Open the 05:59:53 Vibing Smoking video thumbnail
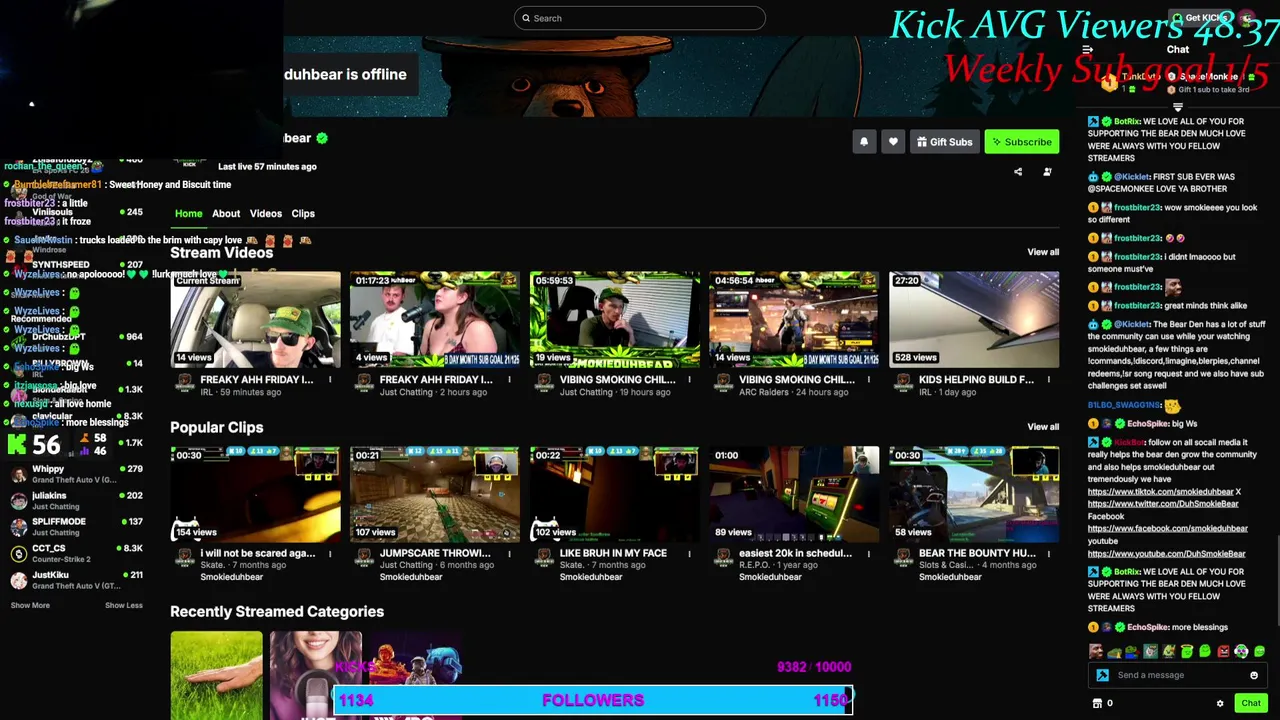This screenshot has width=1280, height=720. pyautogui.click(x=615, y=319)
